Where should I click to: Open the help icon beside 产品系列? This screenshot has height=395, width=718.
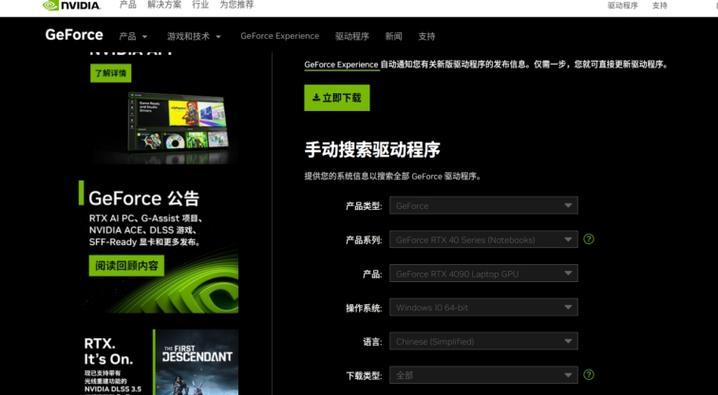pos(589,239)
